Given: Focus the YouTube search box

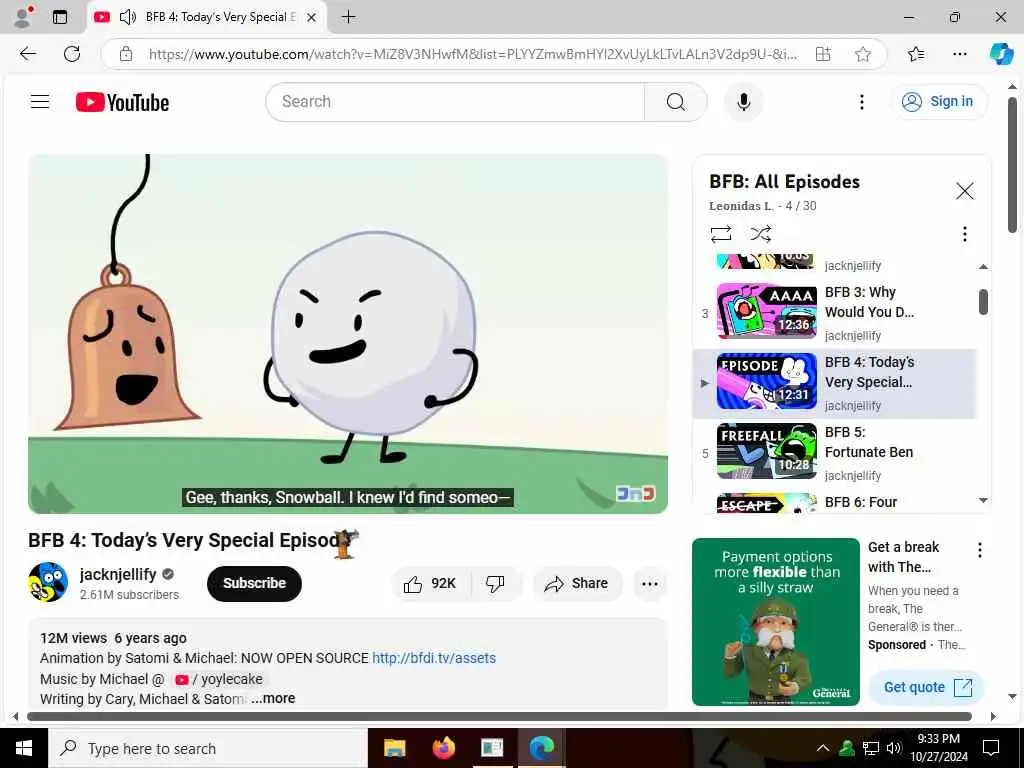Looking at the screenshot, I should tap(455, 102).
